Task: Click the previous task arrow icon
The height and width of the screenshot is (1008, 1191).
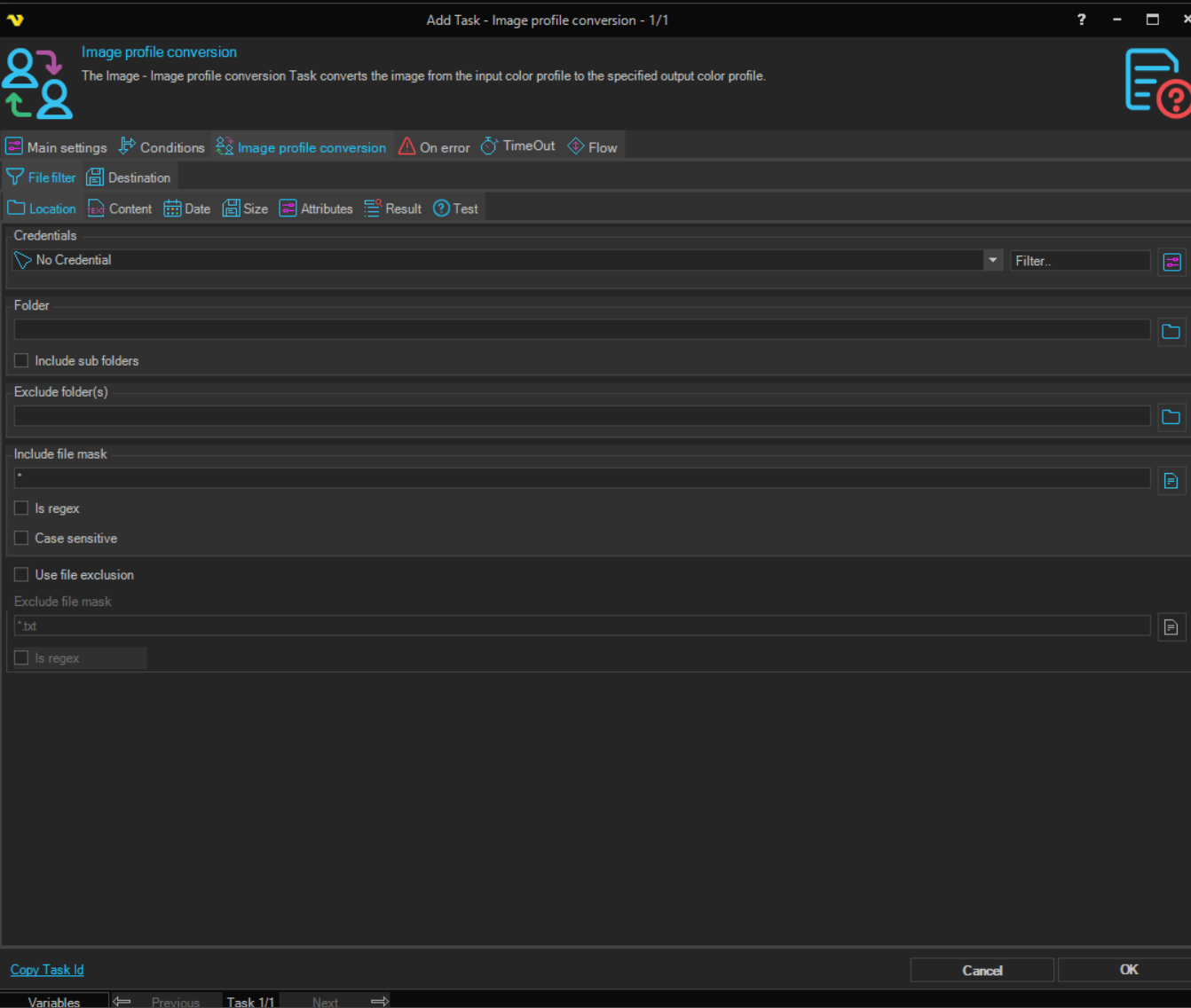Action: [122, 1001]
